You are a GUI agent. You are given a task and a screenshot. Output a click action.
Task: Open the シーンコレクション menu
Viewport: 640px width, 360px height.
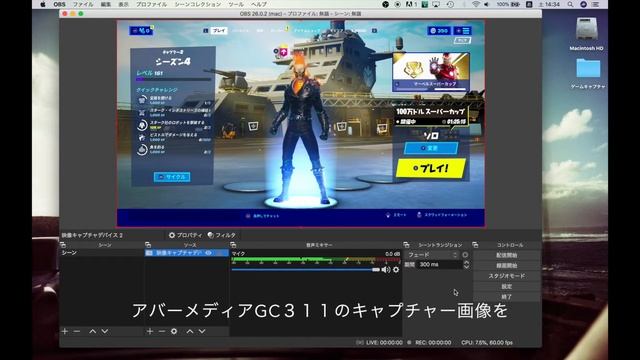[x=198, y=4]
